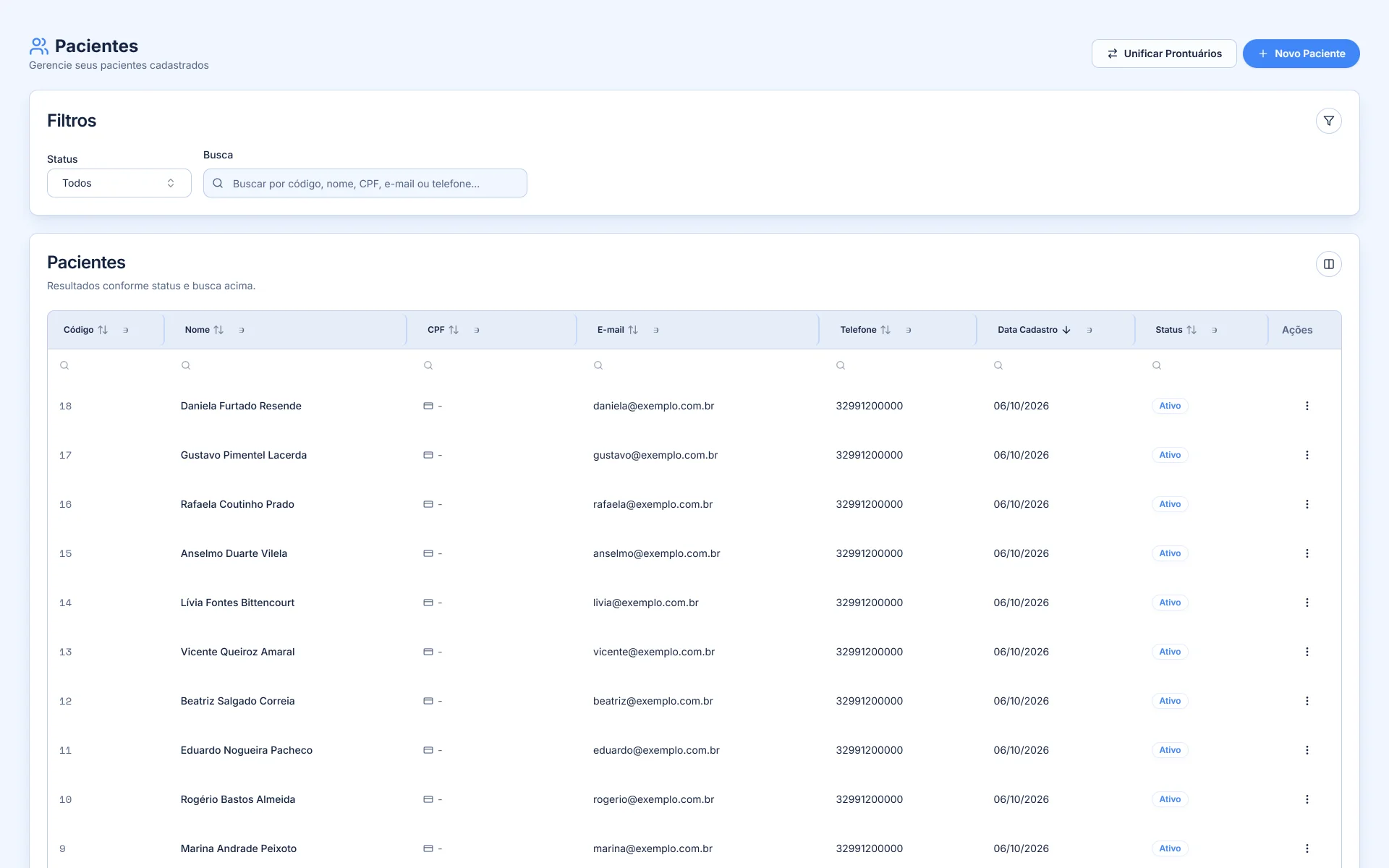Click email anselmo@exemplo.com.br
The height and width of the screenshot is (868, 1389).
tap(656, 553)
